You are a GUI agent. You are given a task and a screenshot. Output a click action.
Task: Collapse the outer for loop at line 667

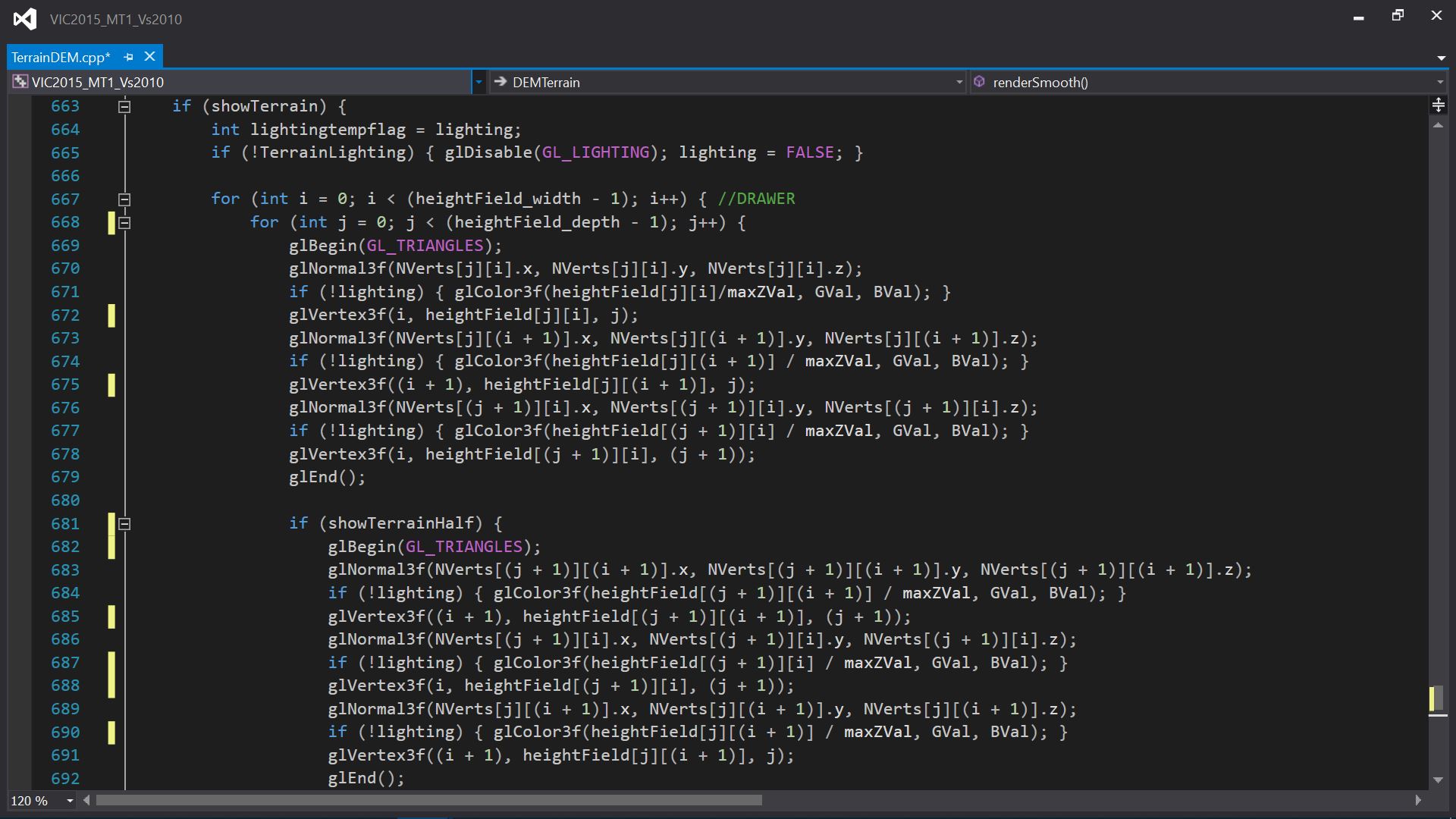[124, 199]
